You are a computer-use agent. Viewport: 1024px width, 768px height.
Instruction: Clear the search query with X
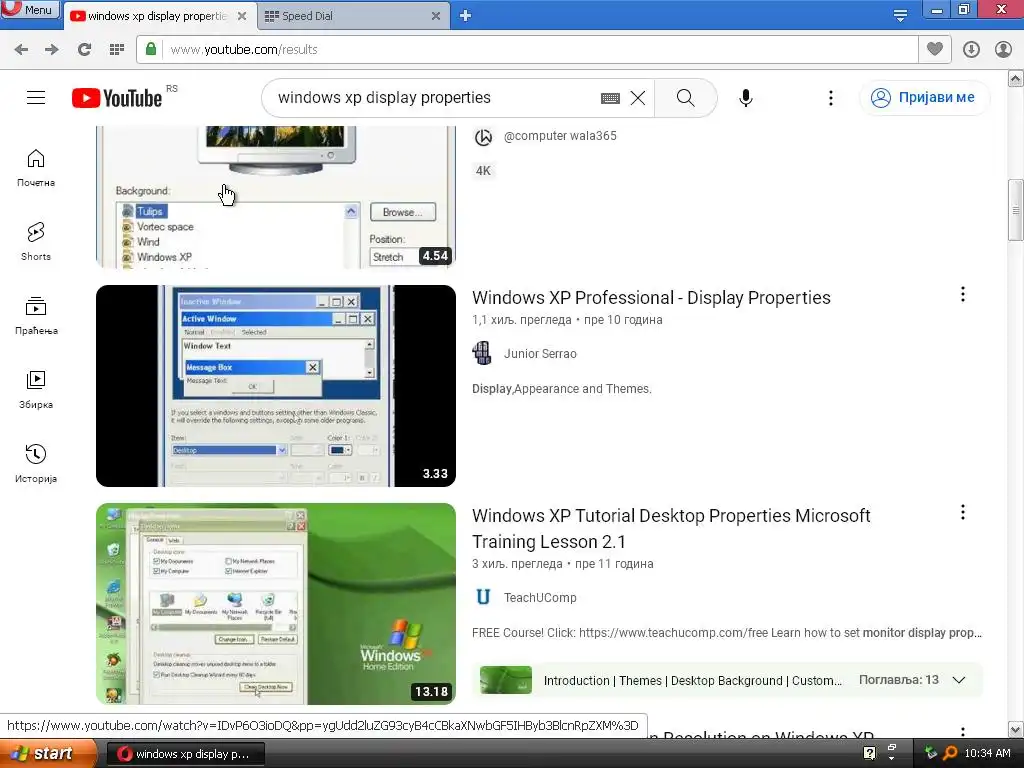[x=637, y=98]
